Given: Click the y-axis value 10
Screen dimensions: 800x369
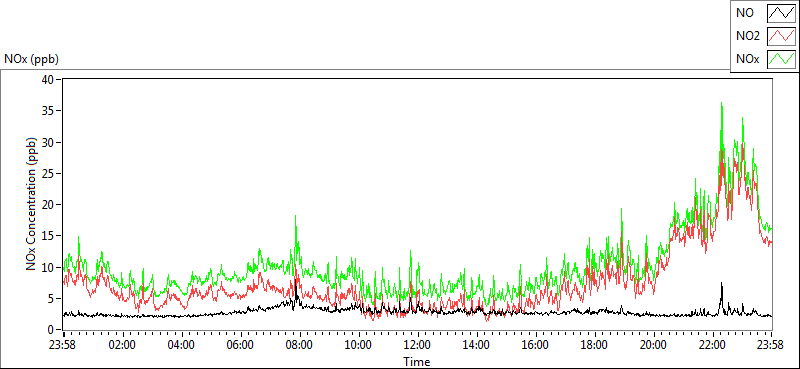Looking at the screenshot, I should click(x=48, y=267).
